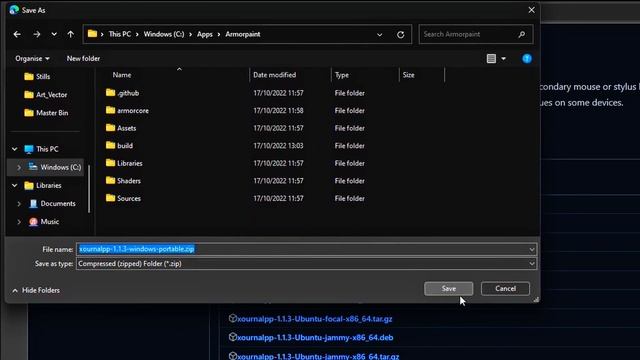The width and height of the screenshot is (640, 360).
Task: Sort by the Name column
Action: coord(122,75)
